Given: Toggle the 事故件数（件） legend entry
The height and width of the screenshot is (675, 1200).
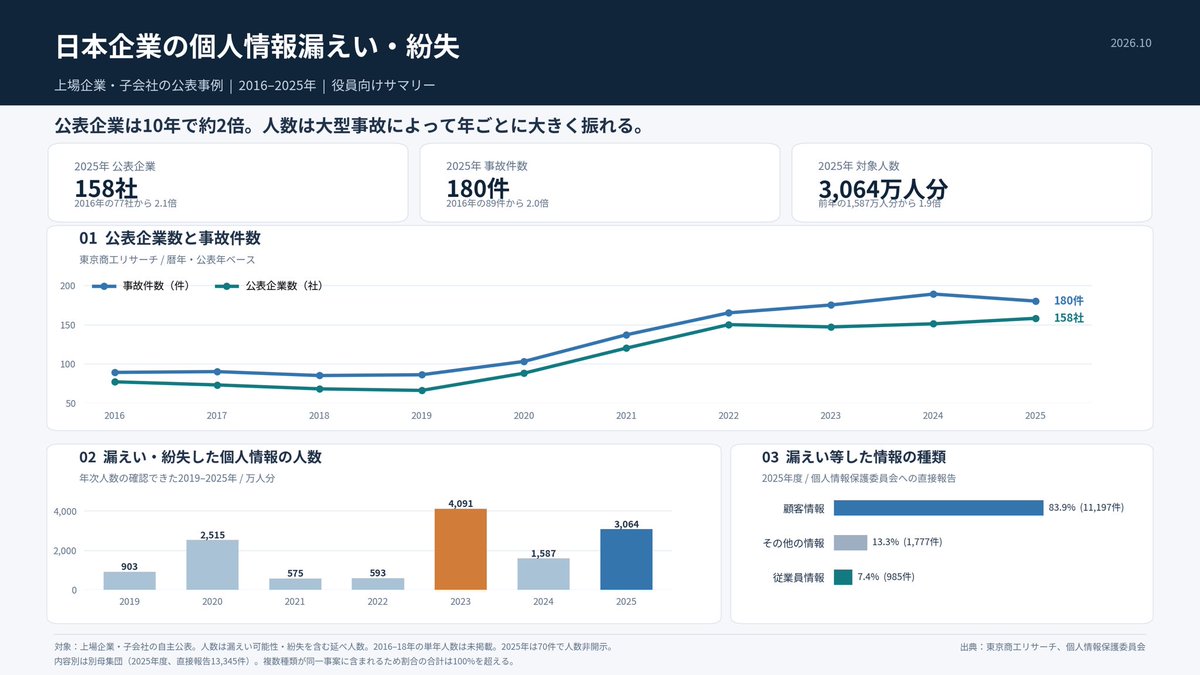Looking at the screenshot, I should tap(141, 286).
